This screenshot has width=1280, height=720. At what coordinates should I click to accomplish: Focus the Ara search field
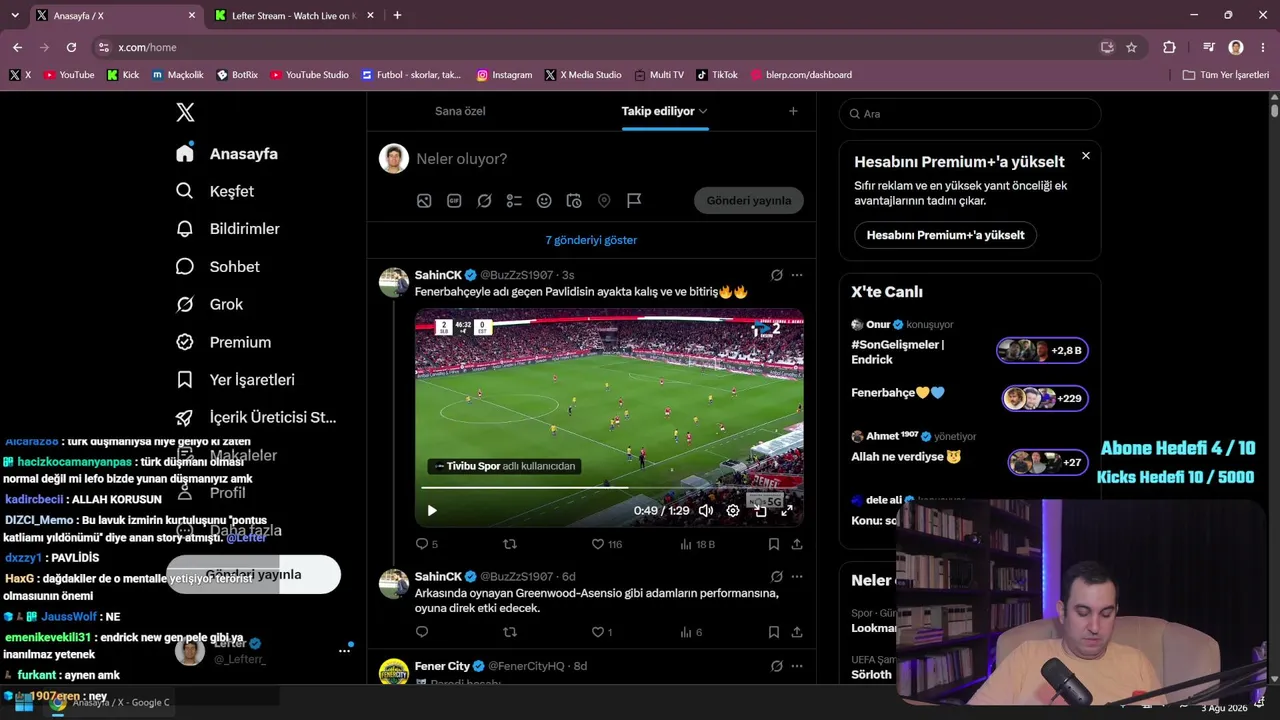pyautogui.click(x=970, y=114)
